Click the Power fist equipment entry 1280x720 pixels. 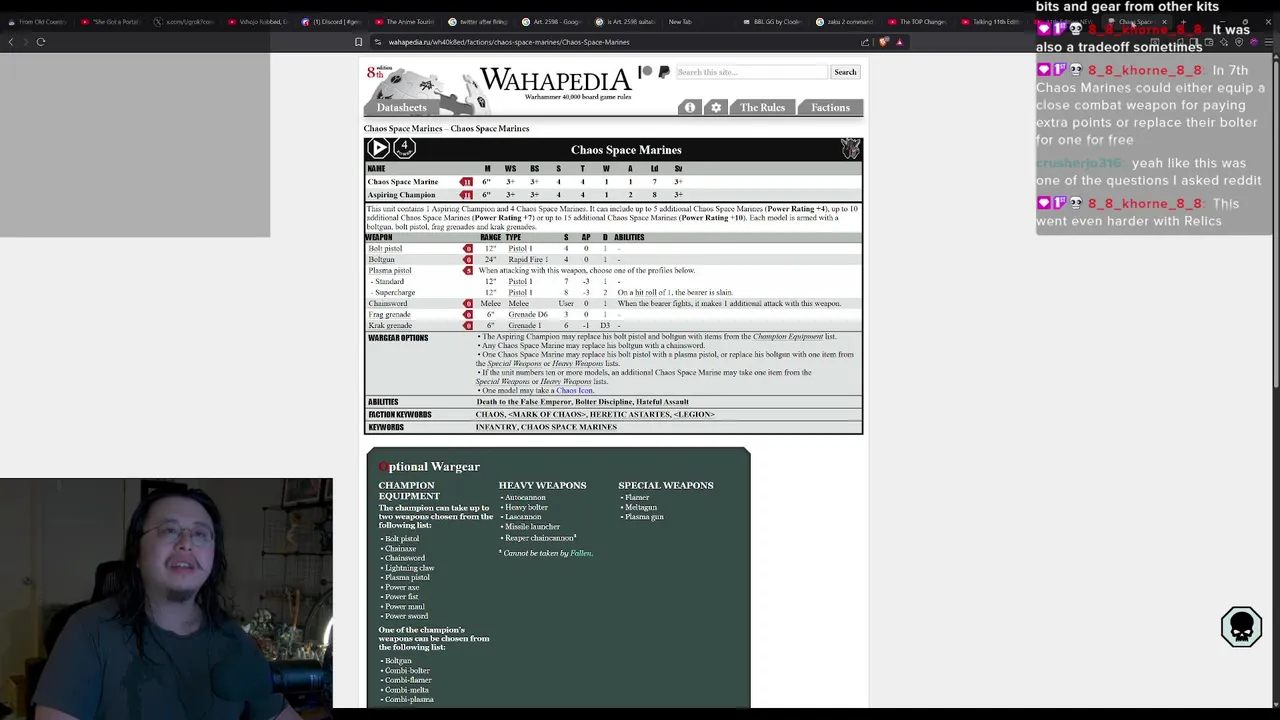[x=402, y=597]
